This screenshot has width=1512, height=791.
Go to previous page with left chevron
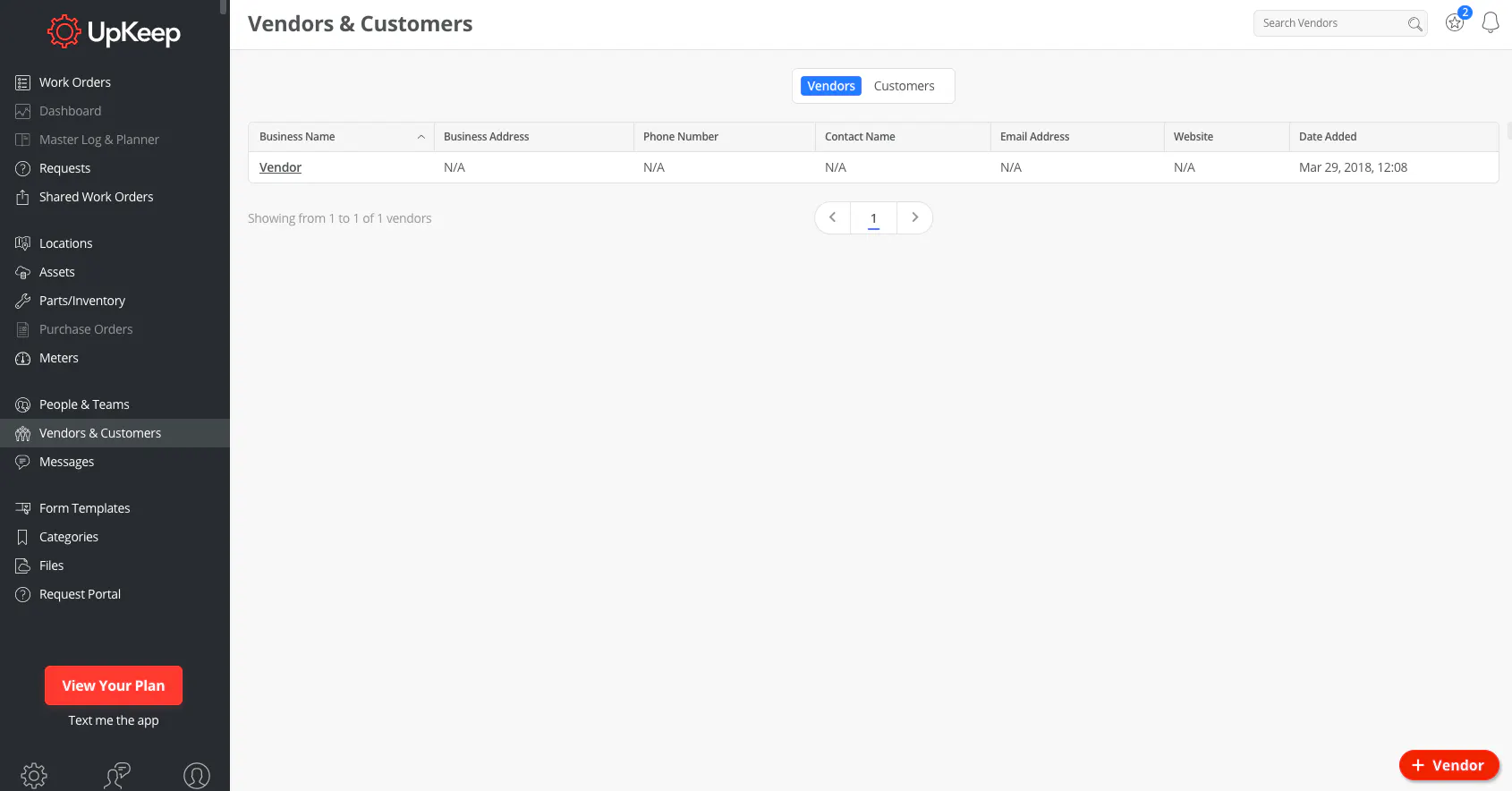[x=832, y=217]
